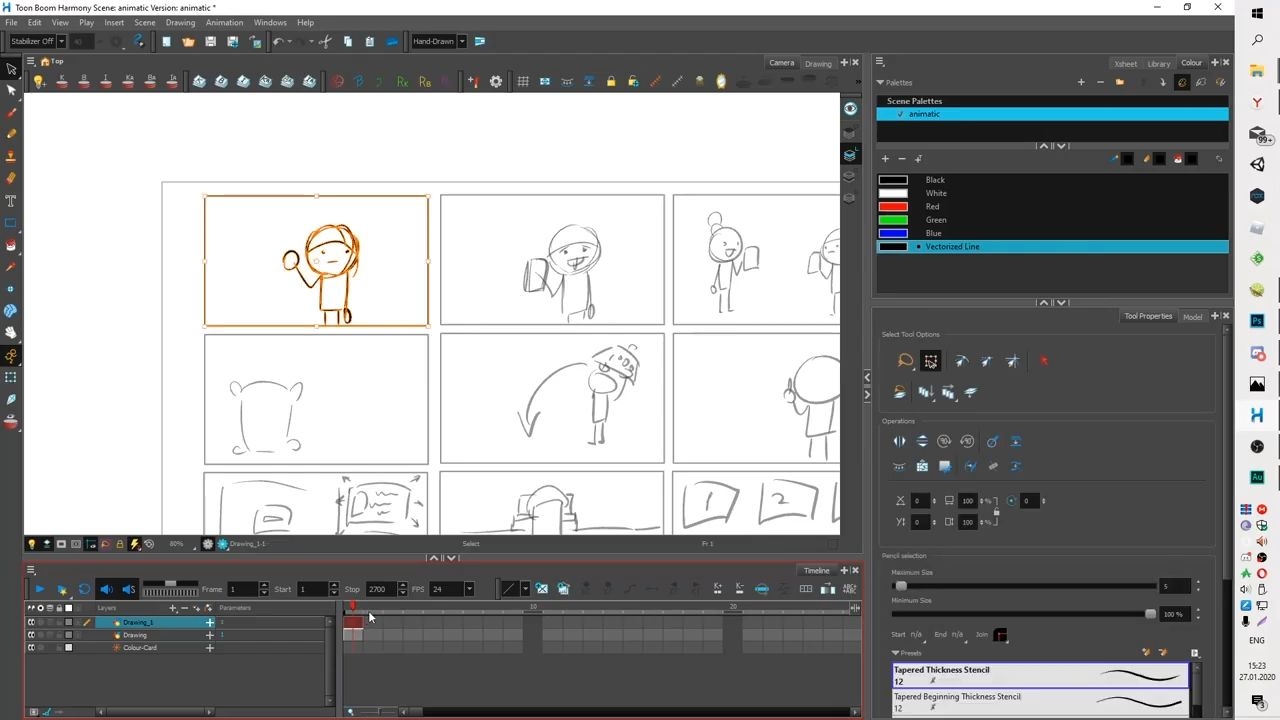Open the Windows menu
The height and width of the screenshot is (720, 1280).
(x=270, y=22)
